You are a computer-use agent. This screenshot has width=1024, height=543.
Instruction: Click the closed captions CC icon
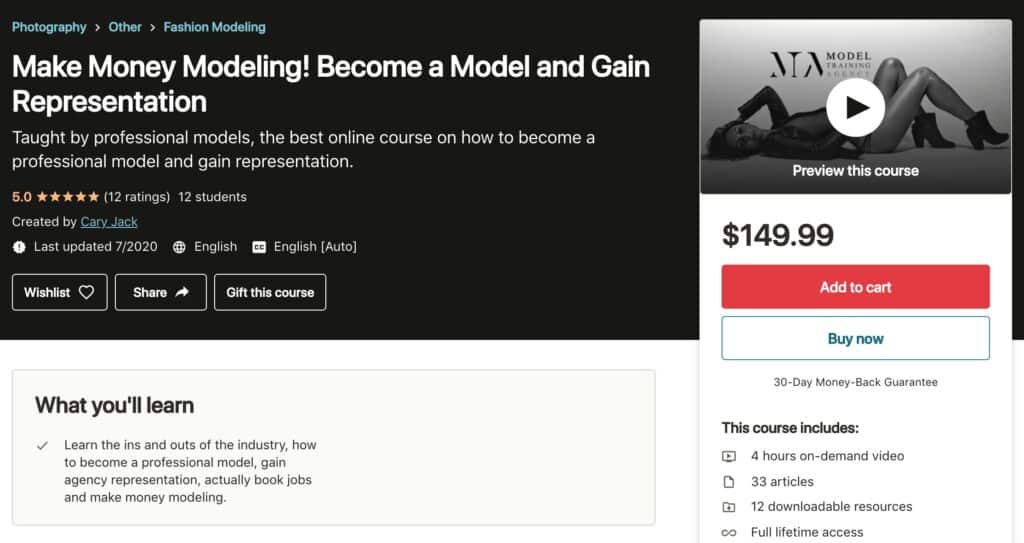(259, 247)
